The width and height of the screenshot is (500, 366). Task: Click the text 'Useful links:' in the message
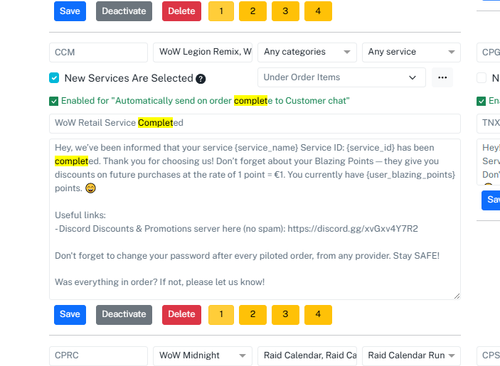[x=80, y=215]
